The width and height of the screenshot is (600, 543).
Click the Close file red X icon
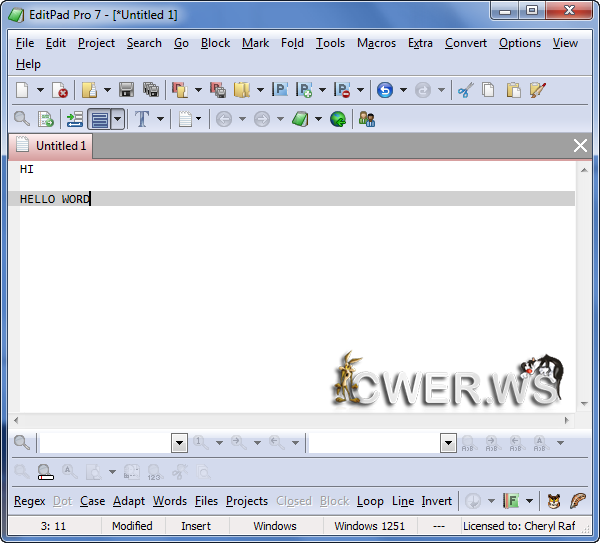(x=60, y=90)
